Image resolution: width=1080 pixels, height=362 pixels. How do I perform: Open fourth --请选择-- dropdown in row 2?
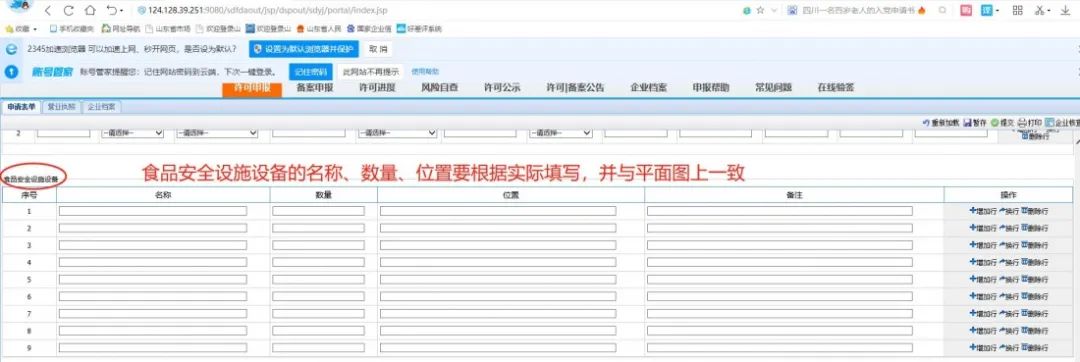(560, 133)
